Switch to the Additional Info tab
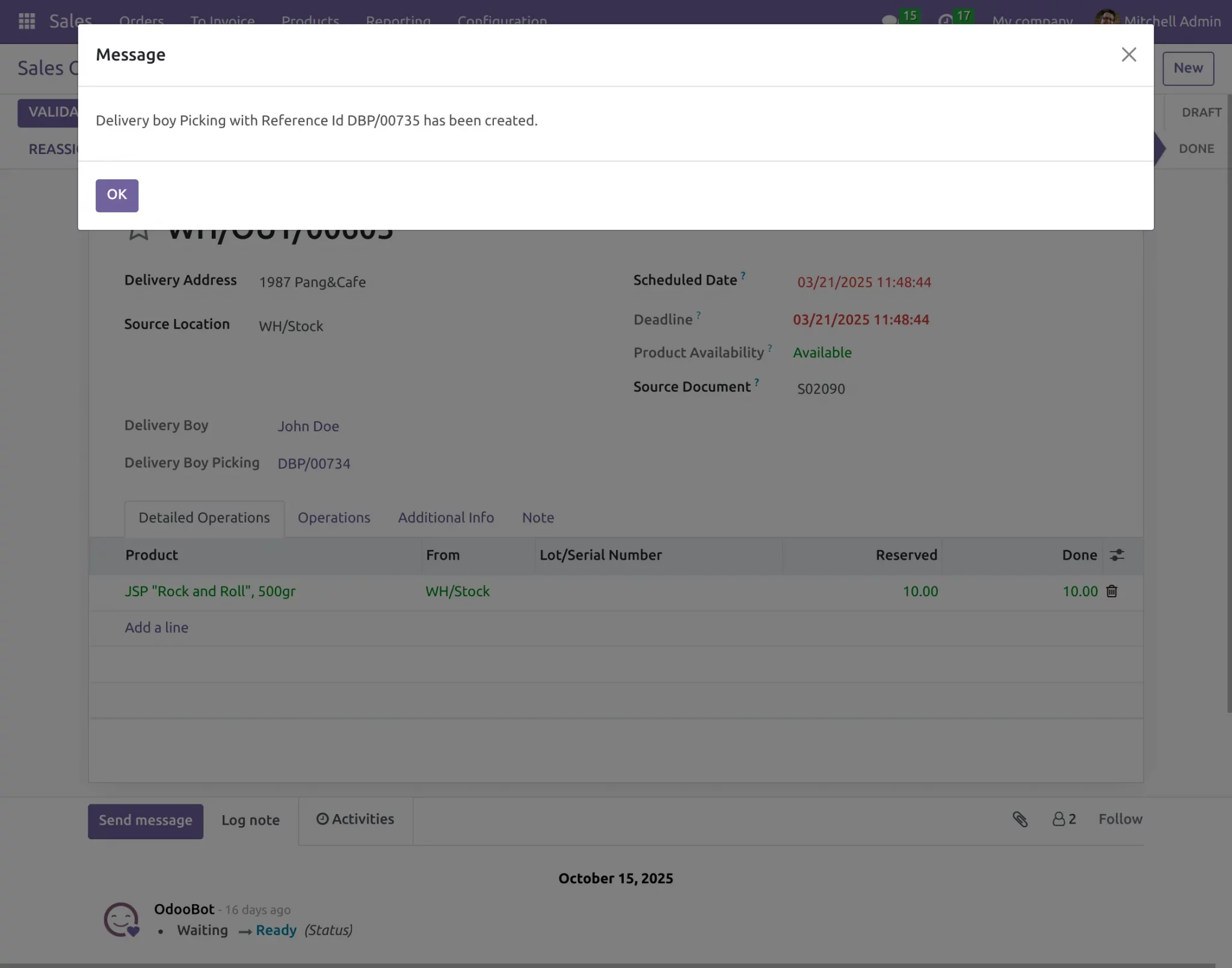This screenshot has width=1232, height=968. (446, 518)
